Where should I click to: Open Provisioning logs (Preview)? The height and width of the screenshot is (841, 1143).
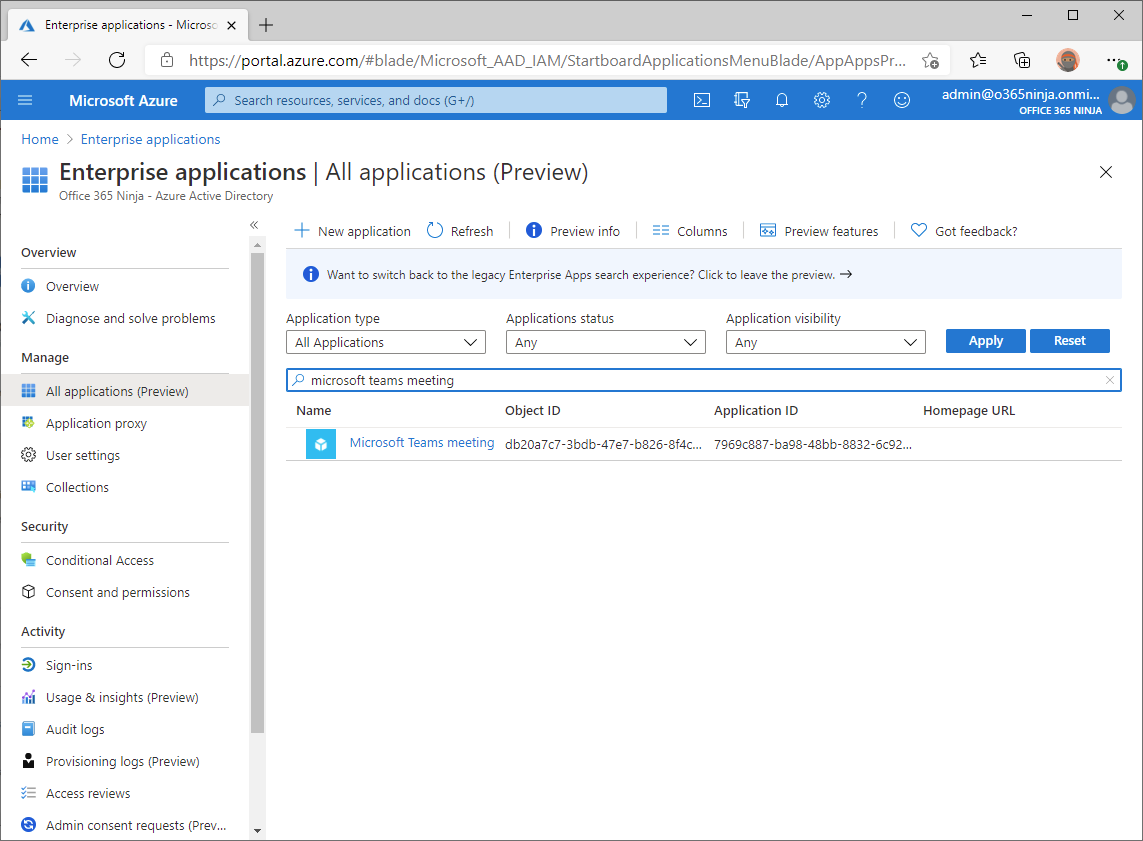click(124, 762)
